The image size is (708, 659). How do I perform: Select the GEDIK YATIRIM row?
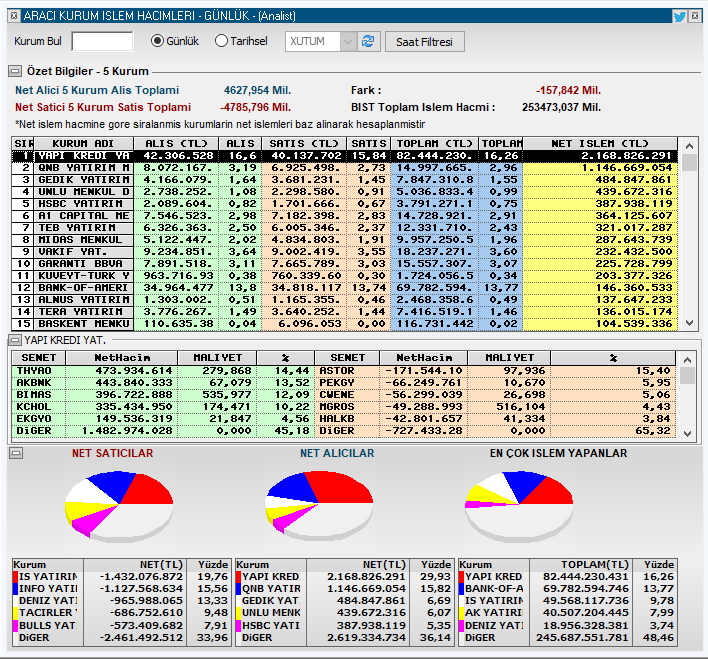coord(345,180)
